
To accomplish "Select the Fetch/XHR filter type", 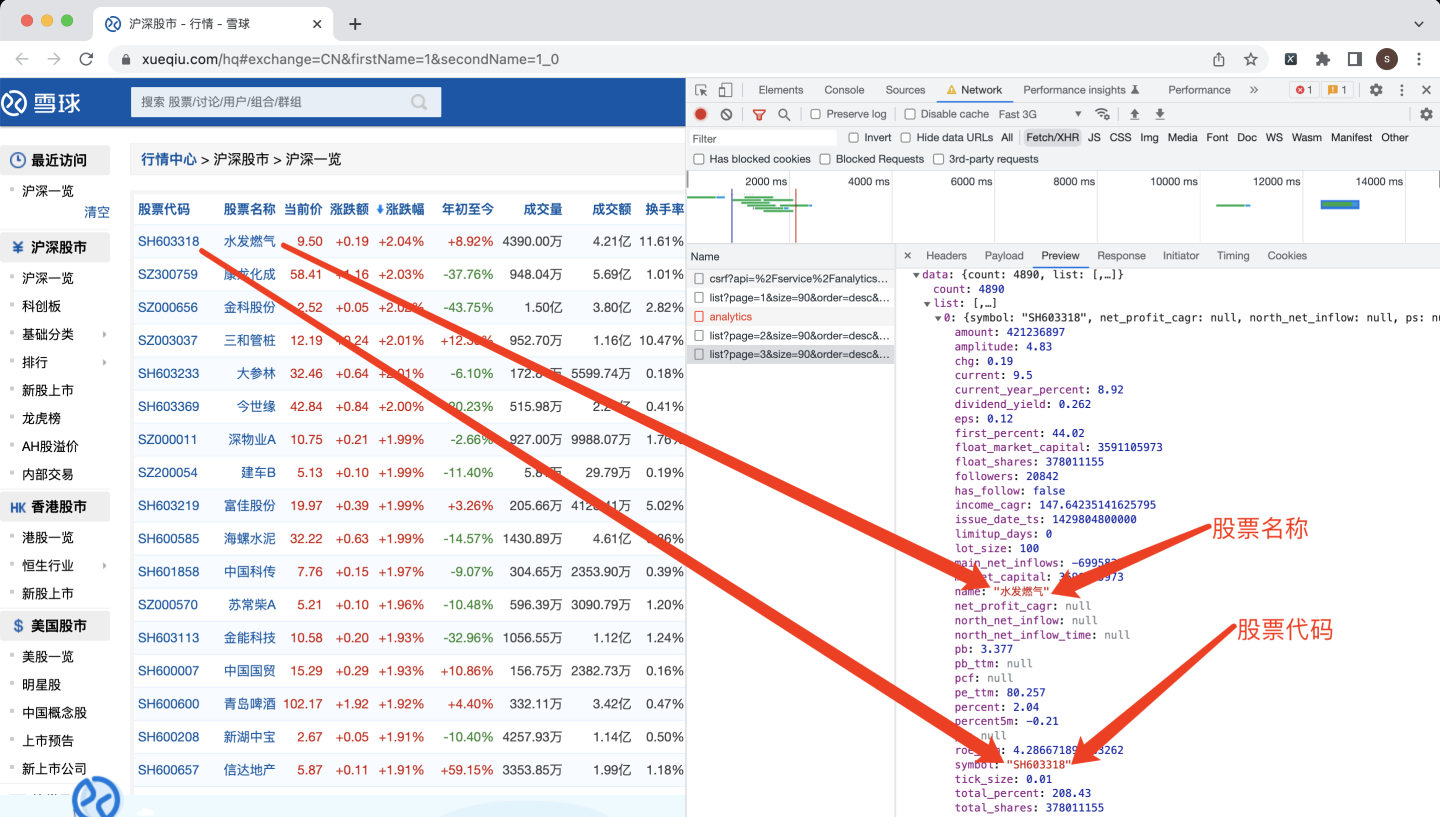I will point(1053,138).
